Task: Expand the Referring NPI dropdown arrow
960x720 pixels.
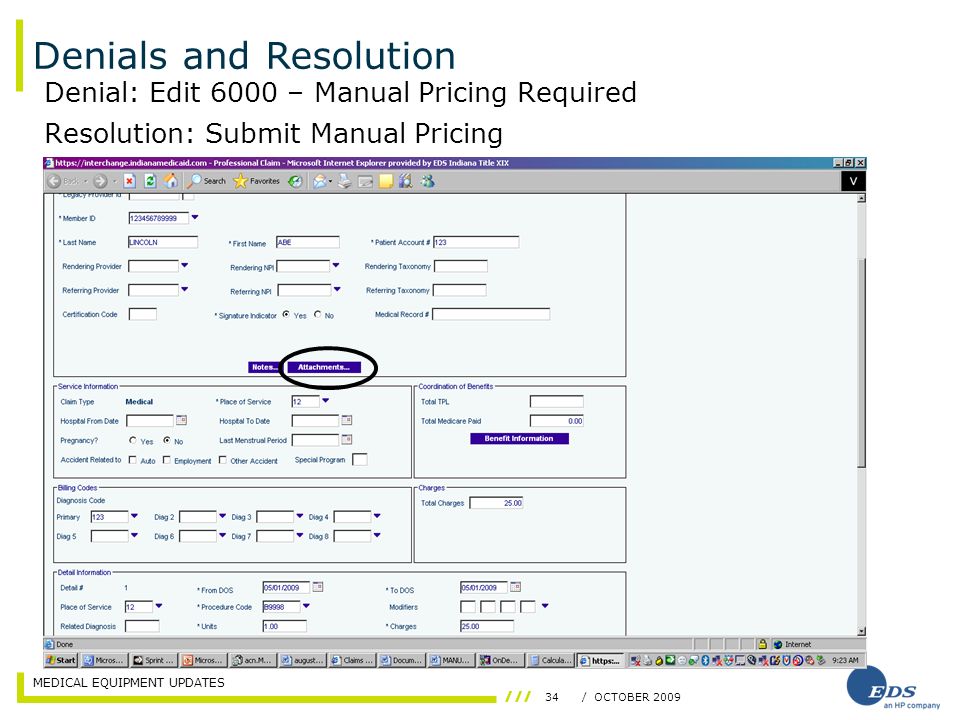Action: tap(337, 290)
